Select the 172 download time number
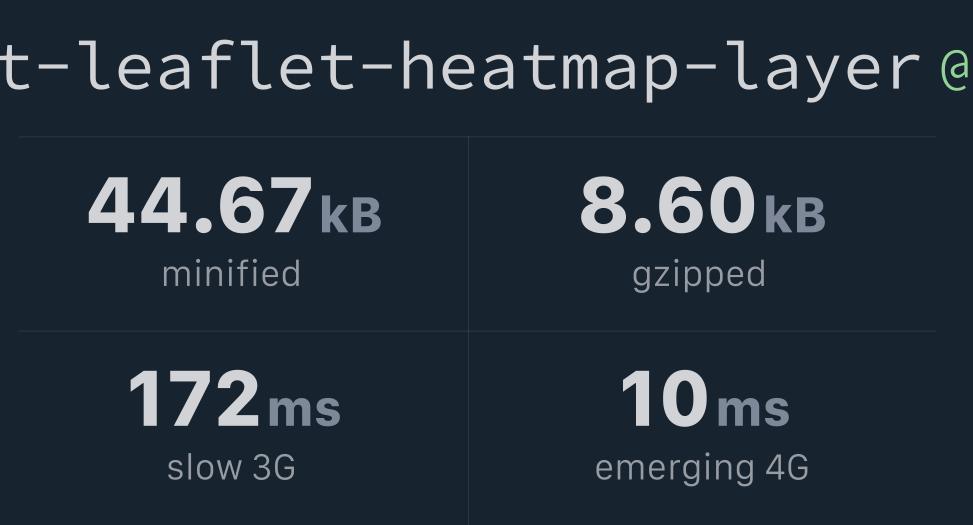The image size is (973, 525). [x=194, y=399]
